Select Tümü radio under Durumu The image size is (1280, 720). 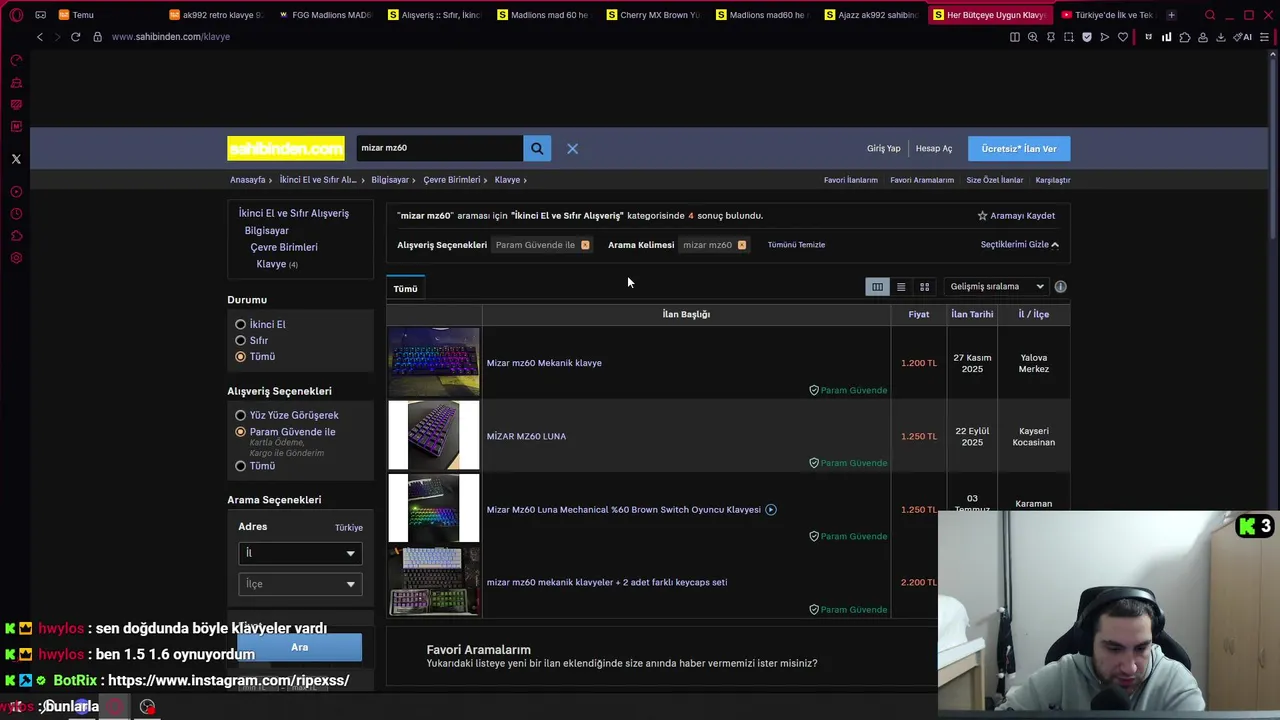(240, 357)
